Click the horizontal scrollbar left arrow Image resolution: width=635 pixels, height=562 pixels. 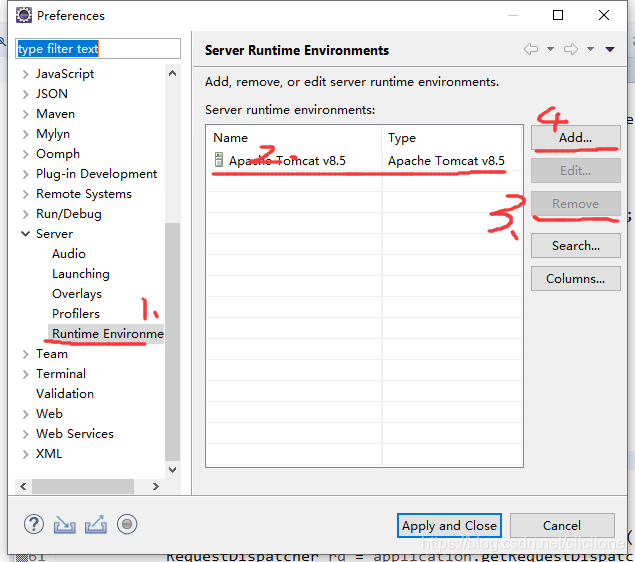coord(23,486)
